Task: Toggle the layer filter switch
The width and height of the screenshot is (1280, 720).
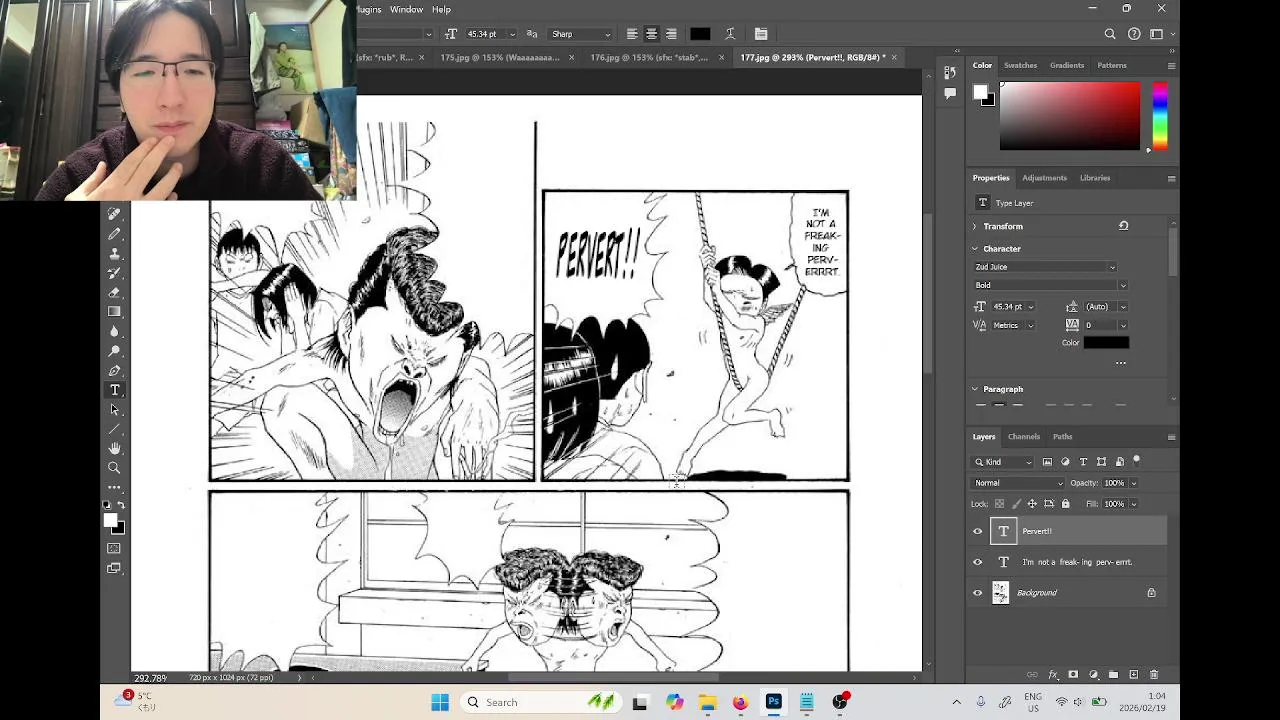Action: point(1136,461)
